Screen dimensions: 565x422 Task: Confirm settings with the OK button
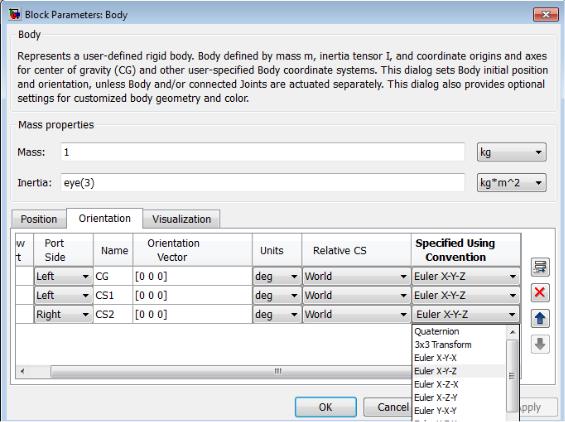(326, 407)
